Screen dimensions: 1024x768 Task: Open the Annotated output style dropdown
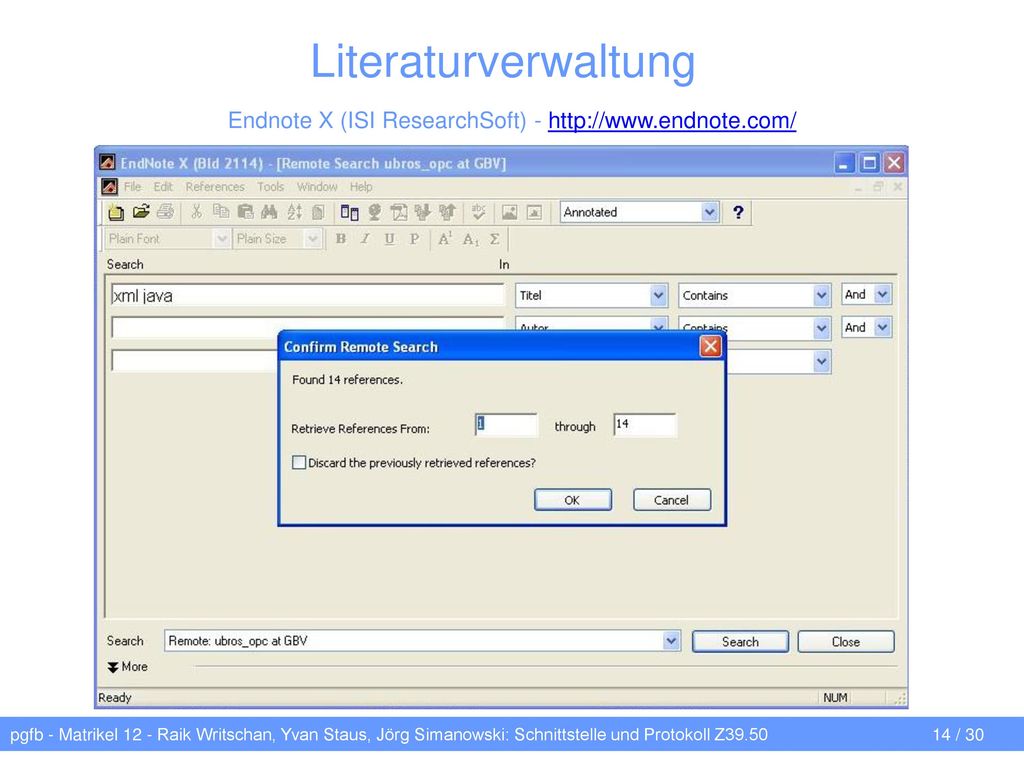tap(709, 212)
